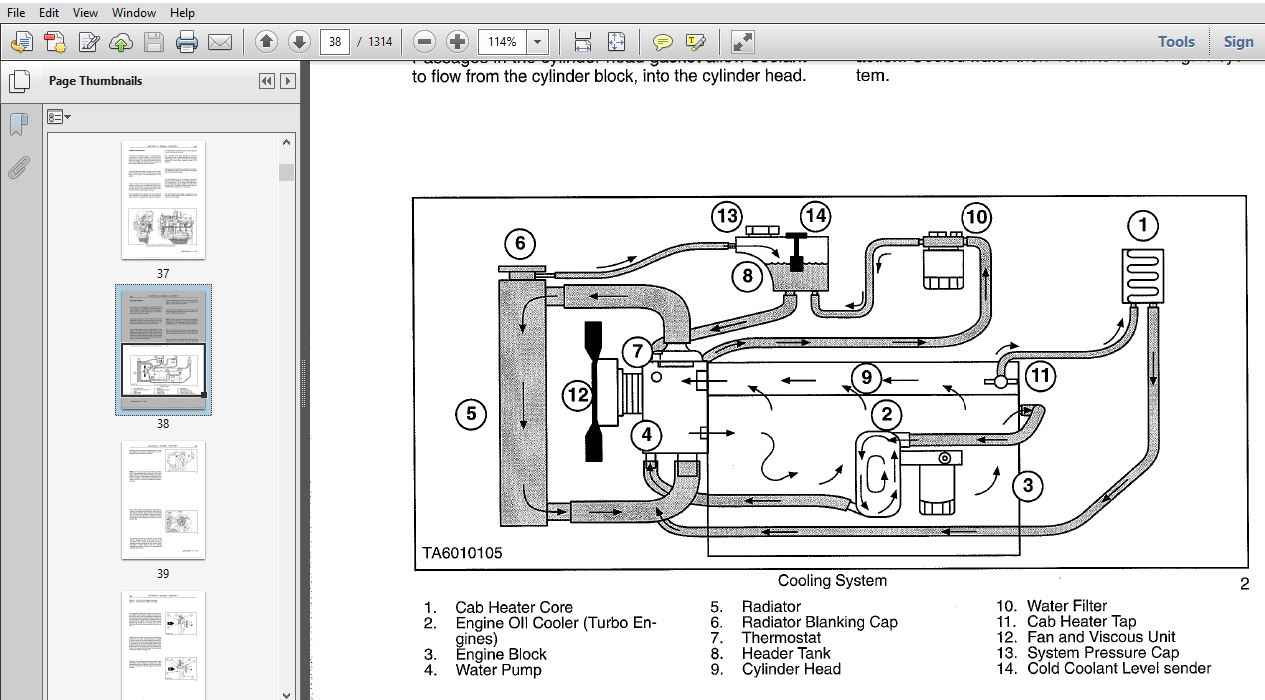Click the 'Cylinder Head' legend entry

791,670
